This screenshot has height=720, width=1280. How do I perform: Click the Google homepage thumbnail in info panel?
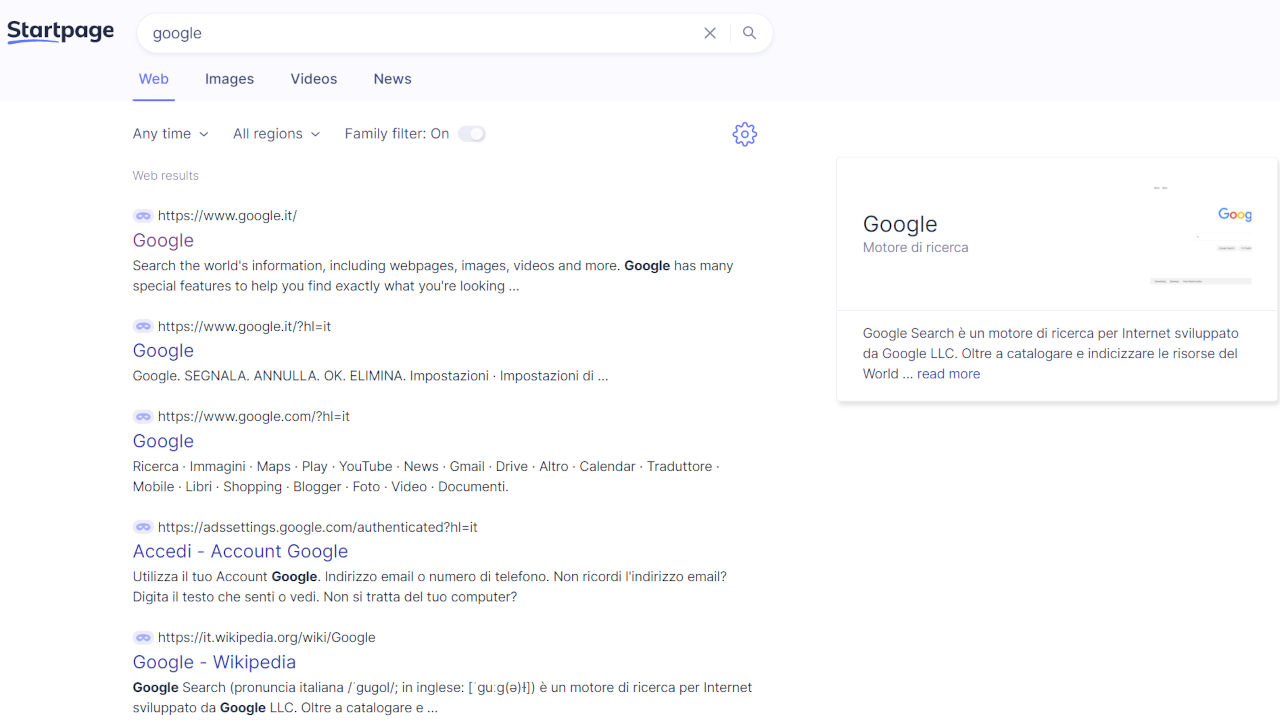click(1200, 234)
